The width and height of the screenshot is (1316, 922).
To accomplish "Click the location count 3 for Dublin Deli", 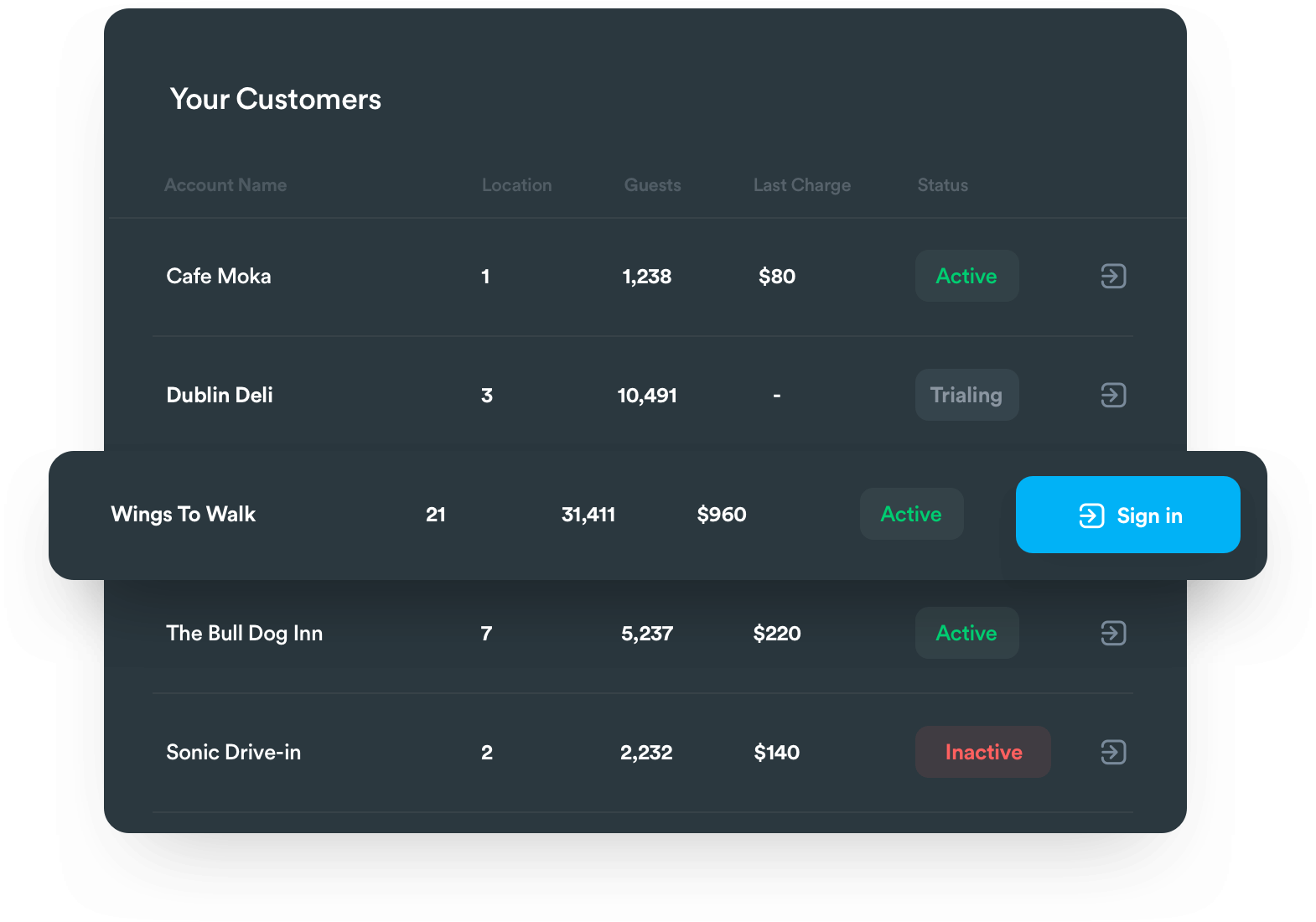I will pos(486,396).
